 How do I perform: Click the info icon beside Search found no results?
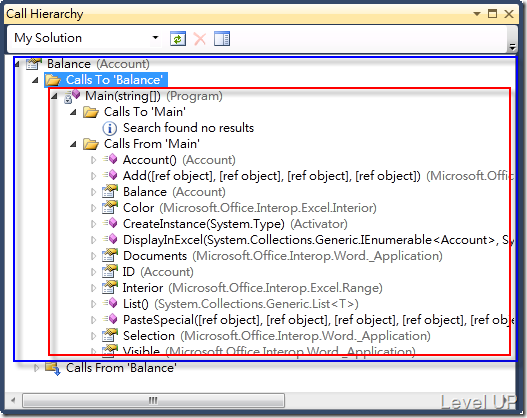pos(110,128)
